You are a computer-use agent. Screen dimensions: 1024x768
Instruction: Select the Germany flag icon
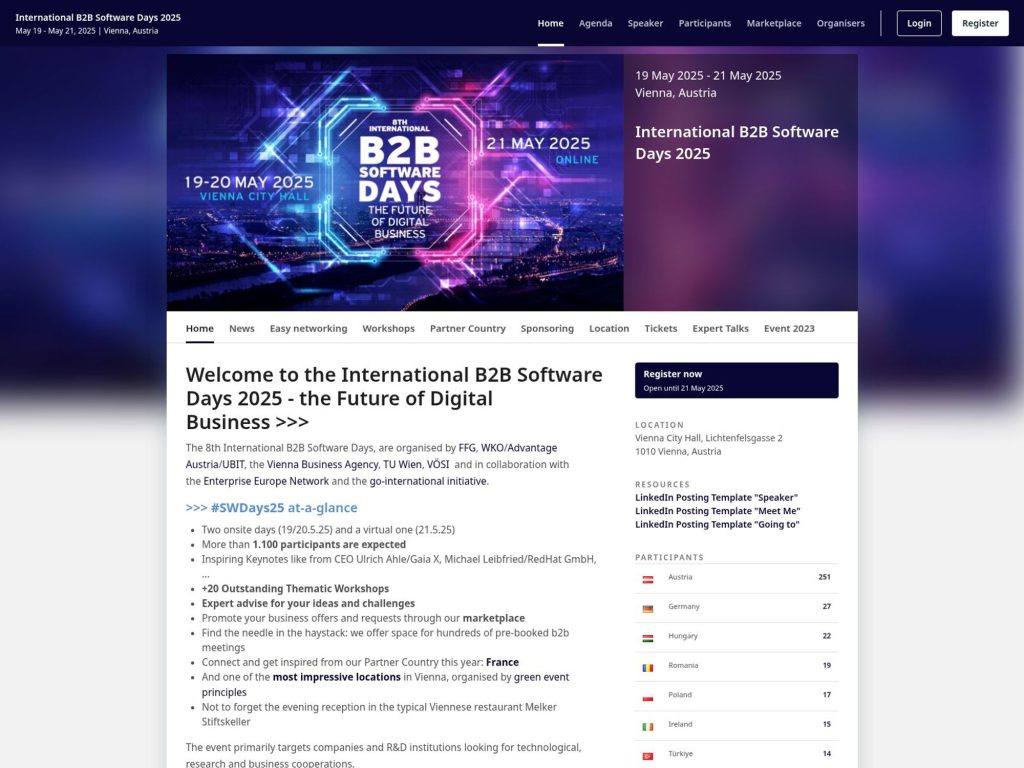648,607
